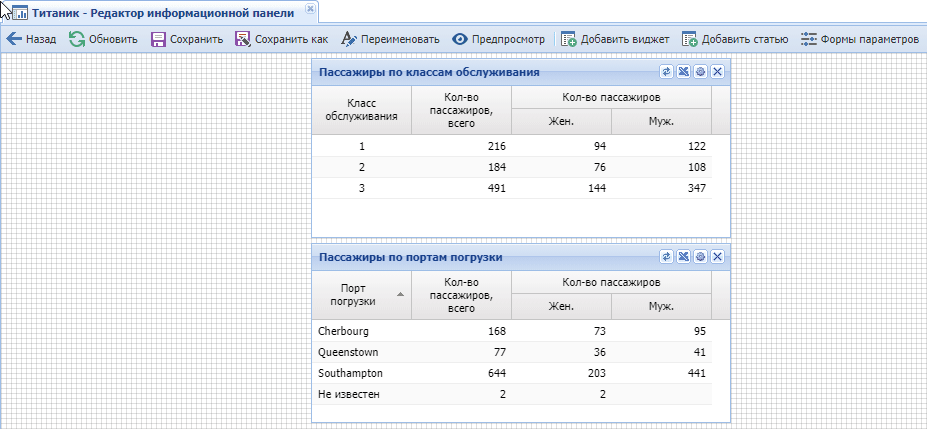Close the Пассажиры по портам погрузки widget

point(718,256)
